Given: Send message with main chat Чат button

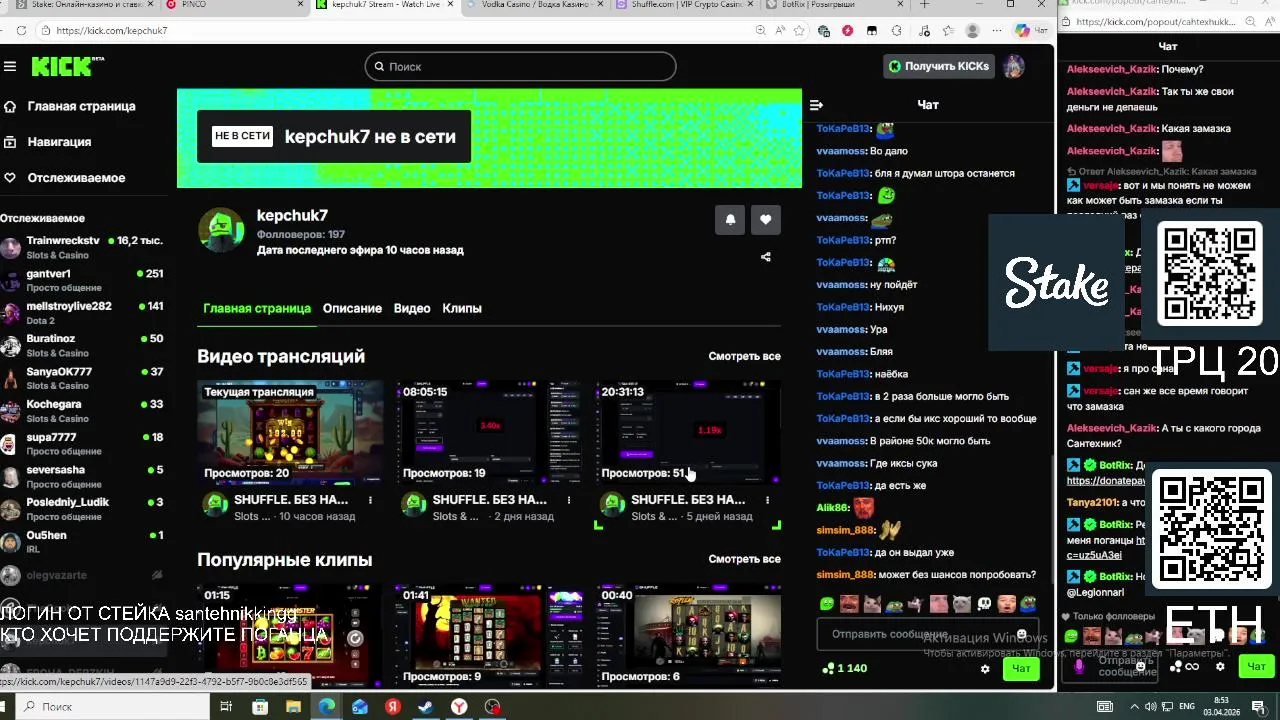Looking at the screenshot, I should point(1021,669).
